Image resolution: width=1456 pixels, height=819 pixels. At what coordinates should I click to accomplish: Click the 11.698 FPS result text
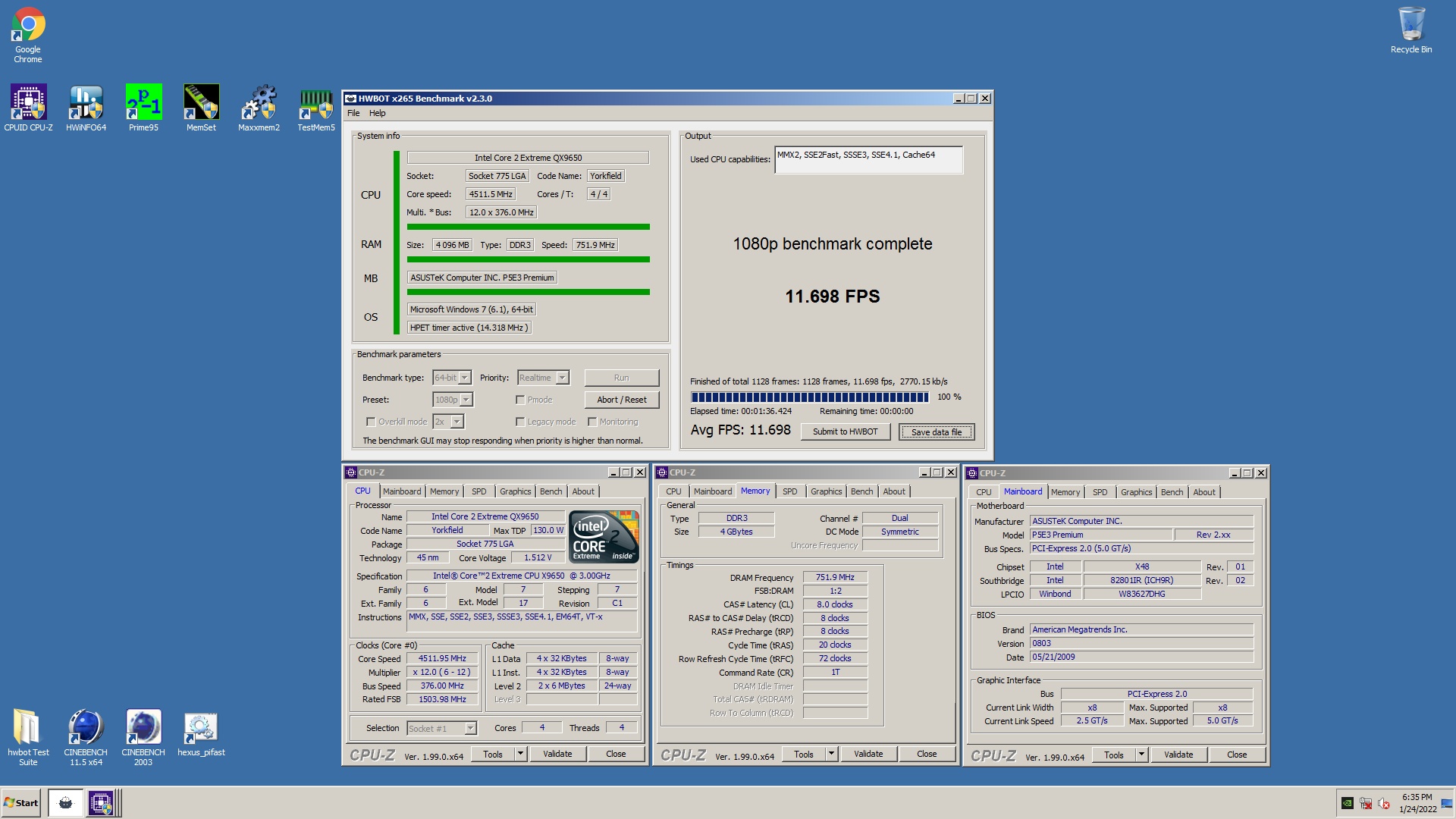(x=832, y=297)
